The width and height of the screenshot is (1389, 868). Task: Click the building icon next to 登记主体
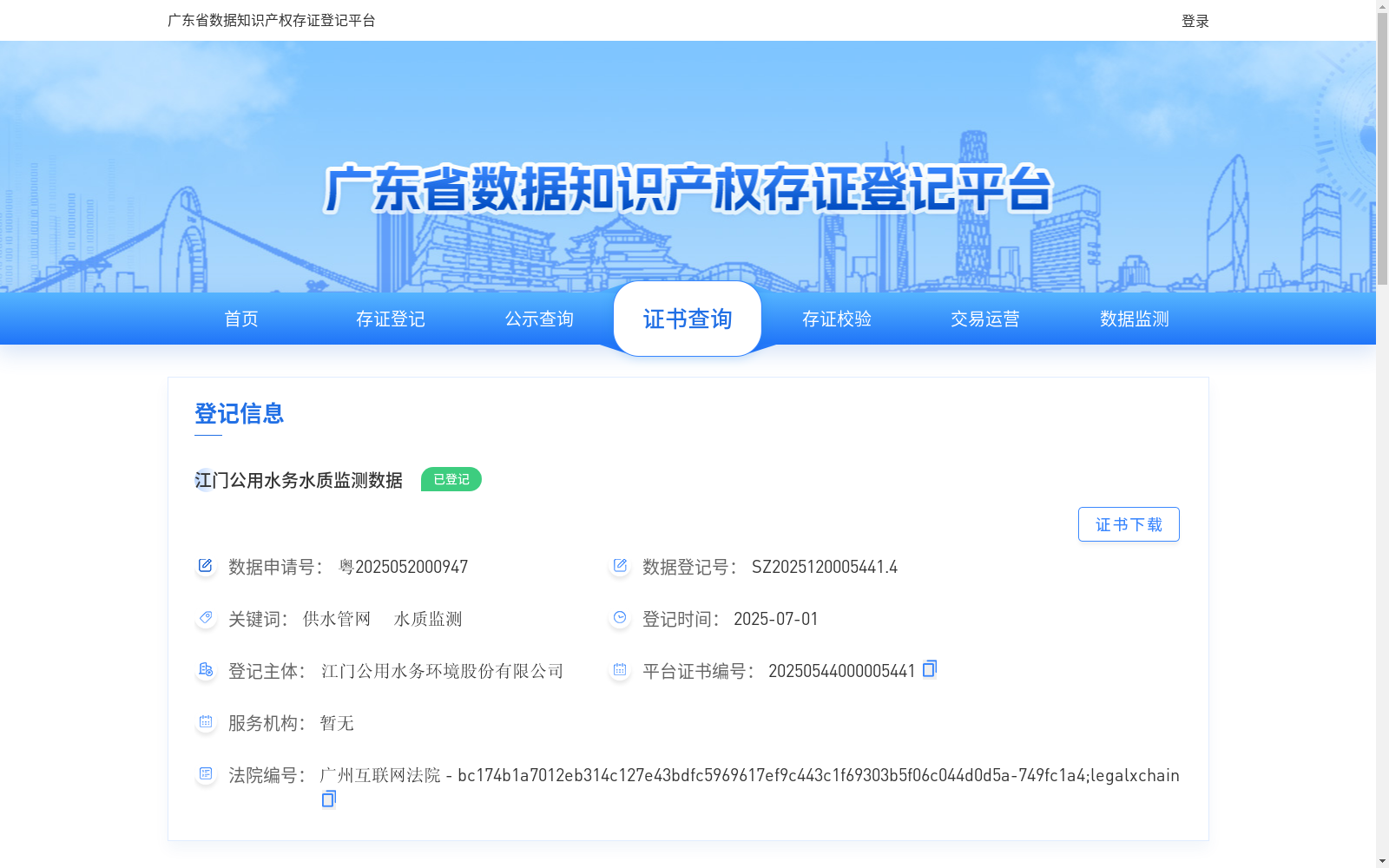(x=205, y=669)
